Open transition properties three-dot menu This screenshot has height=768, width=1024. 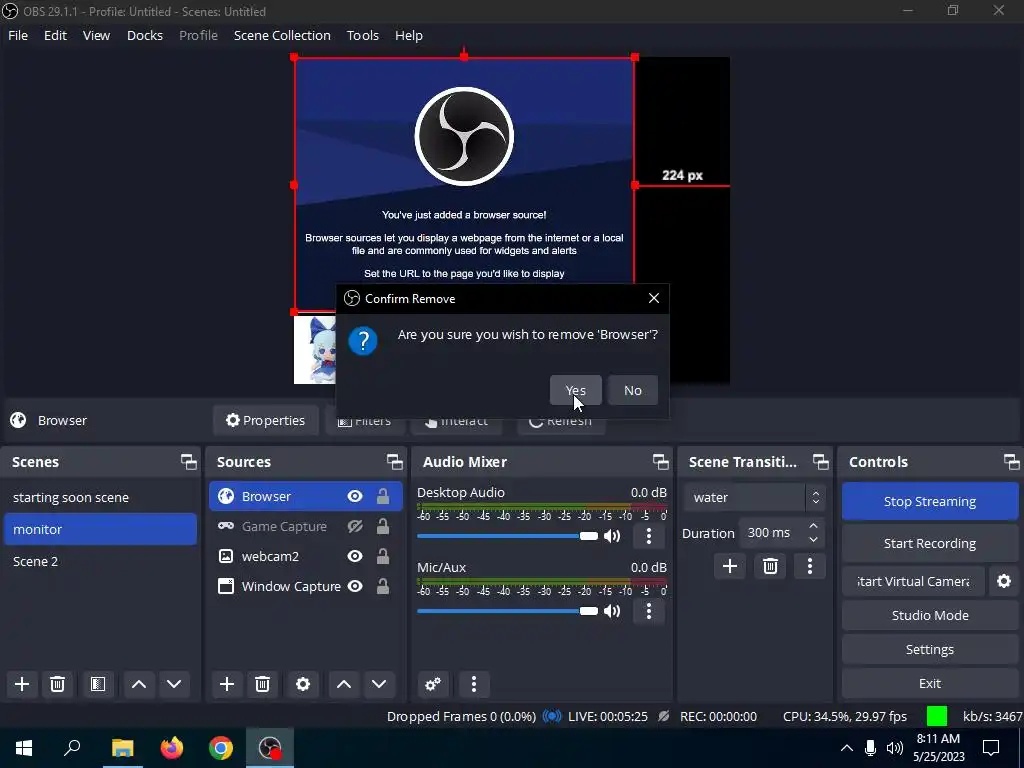tap(810, 566)
